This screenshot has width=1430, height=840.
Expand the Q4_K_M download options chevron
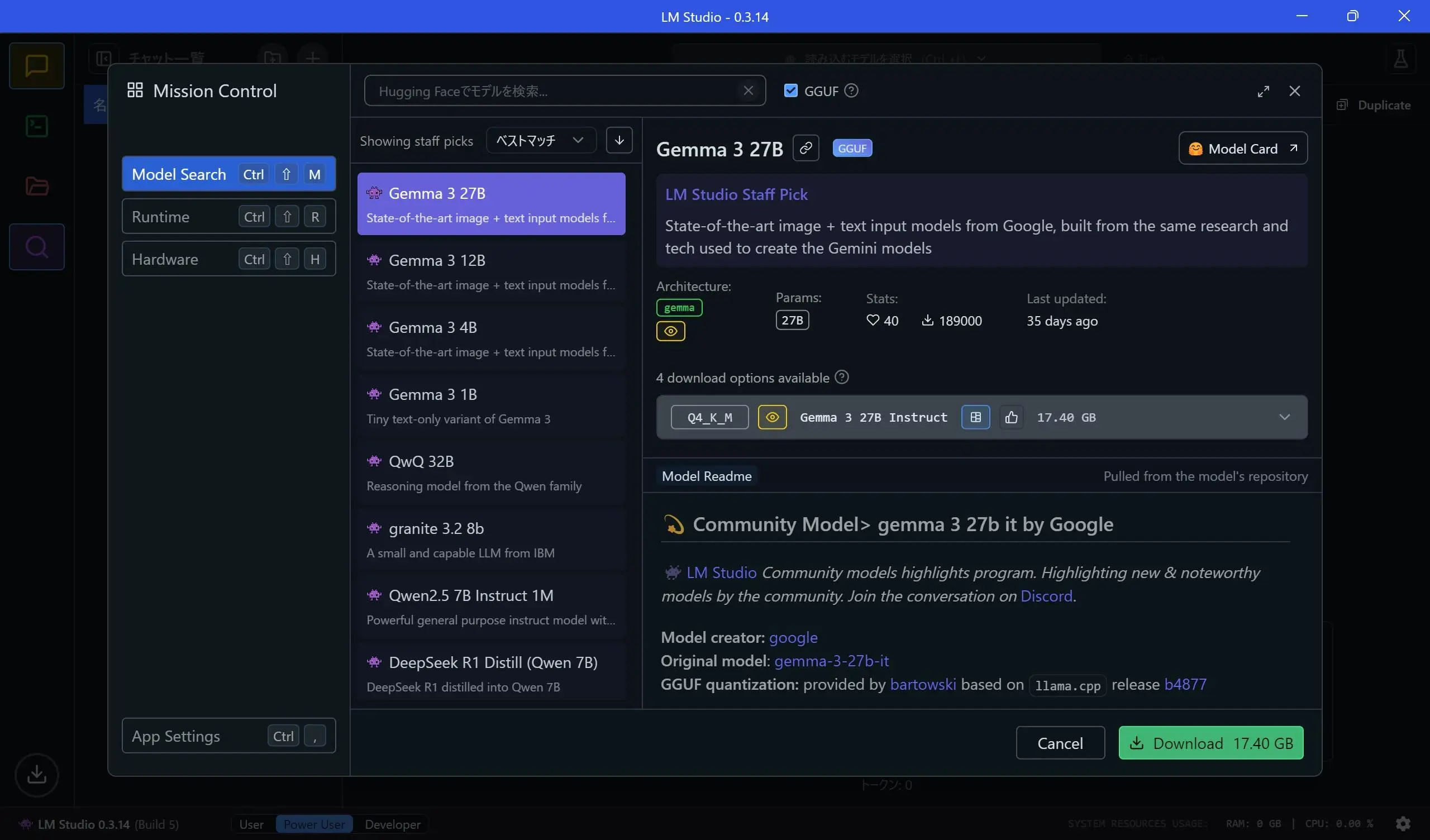[x=1285, y=417]
